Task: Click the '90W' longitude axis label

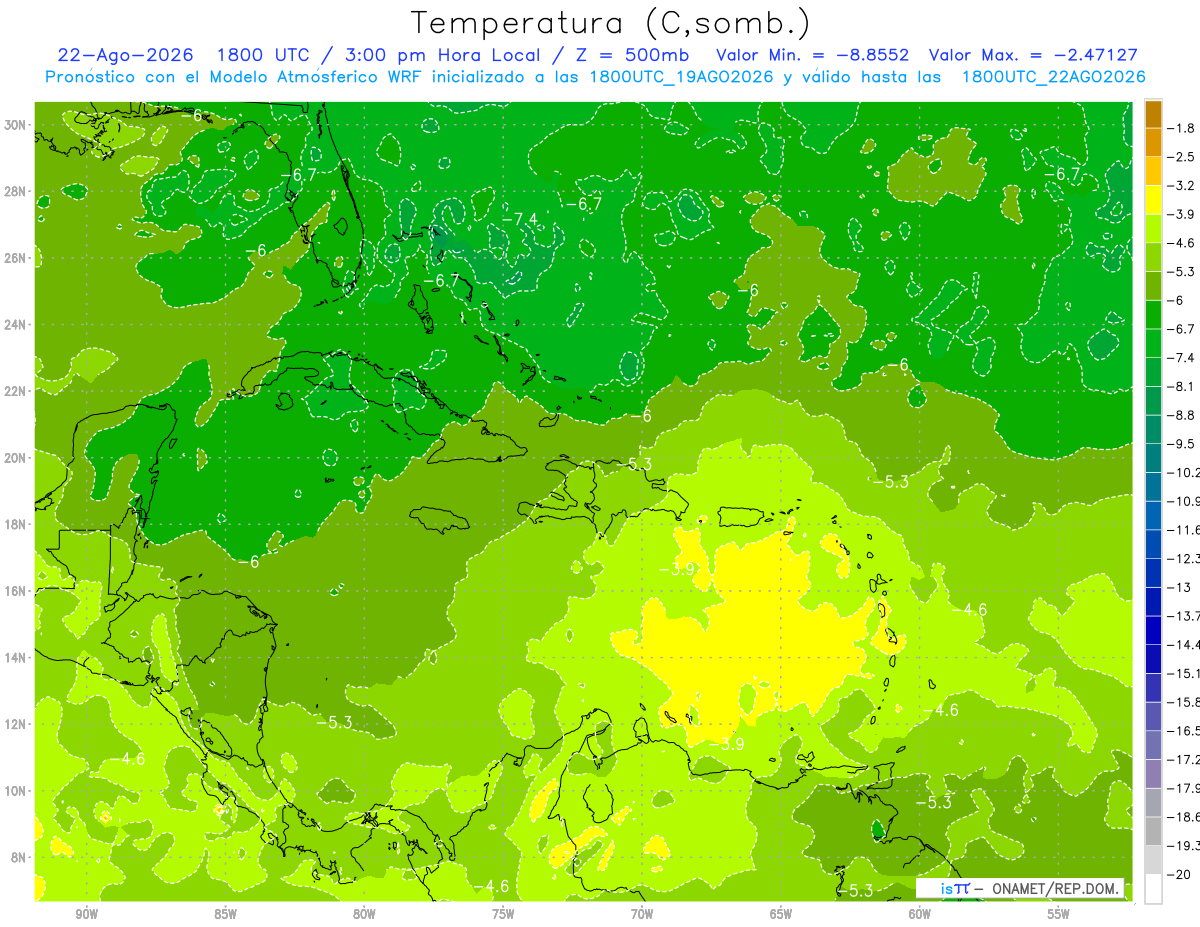Action: pos(86,914)
